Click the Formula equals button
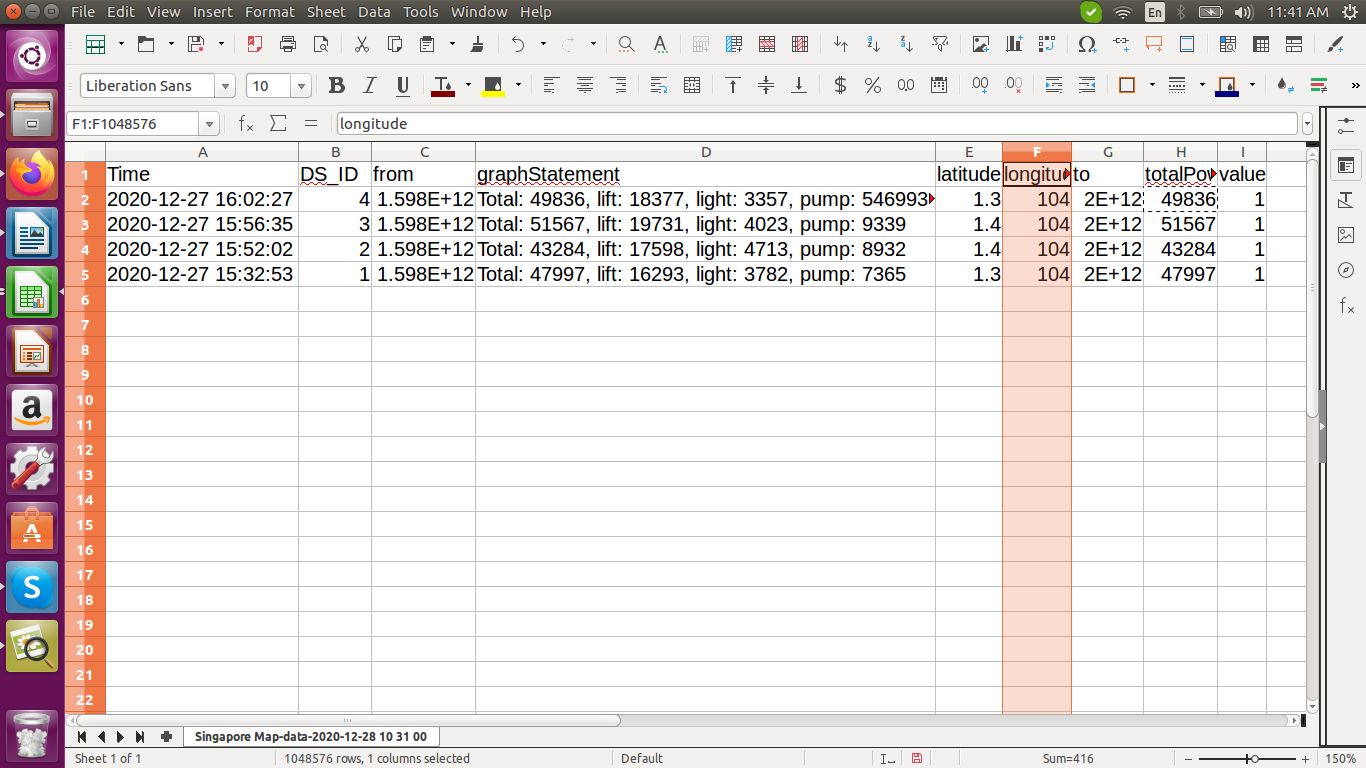Viewport: 1366px width, 768px height. [x=311, y=124]
